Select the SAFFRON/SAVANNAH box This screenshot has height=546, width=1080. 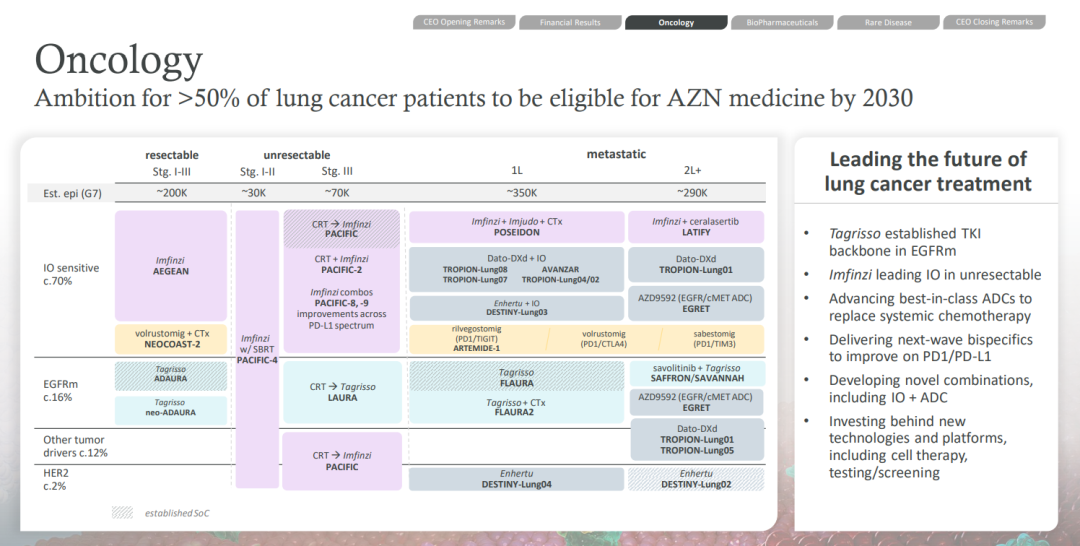click(x=696, y=373)
